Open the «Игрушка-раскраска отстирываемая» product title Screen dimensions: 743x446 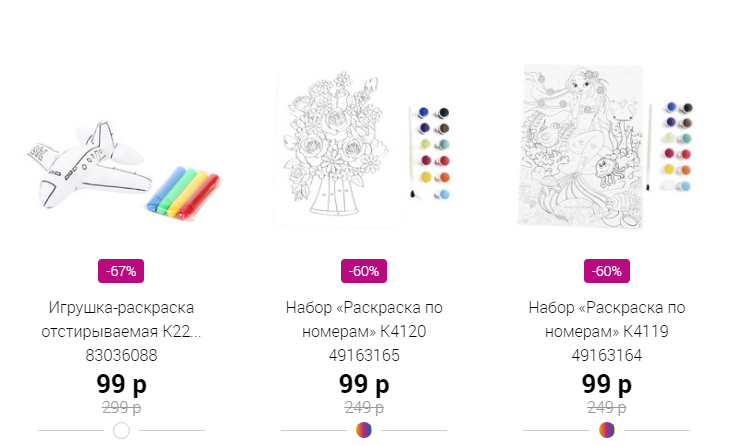(121, 319)
